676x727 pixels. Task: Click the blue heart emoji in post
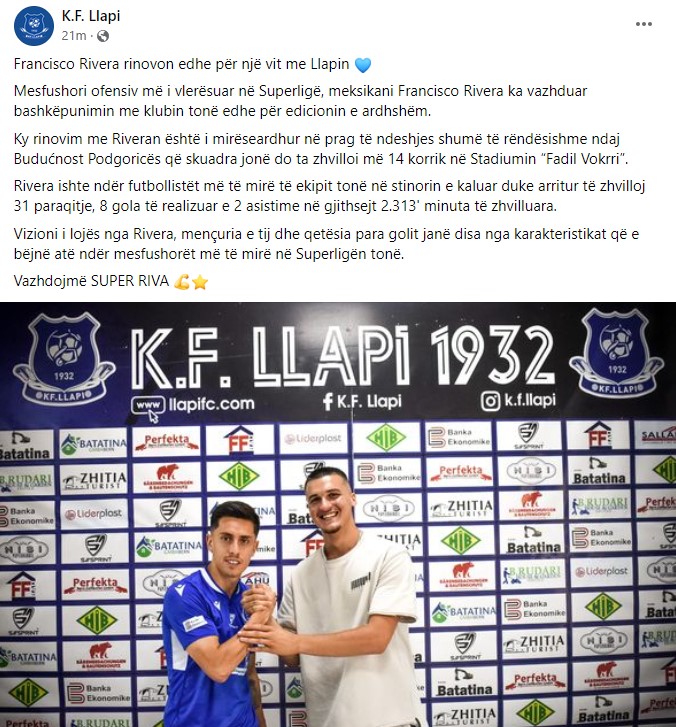(x=363, y=65)
